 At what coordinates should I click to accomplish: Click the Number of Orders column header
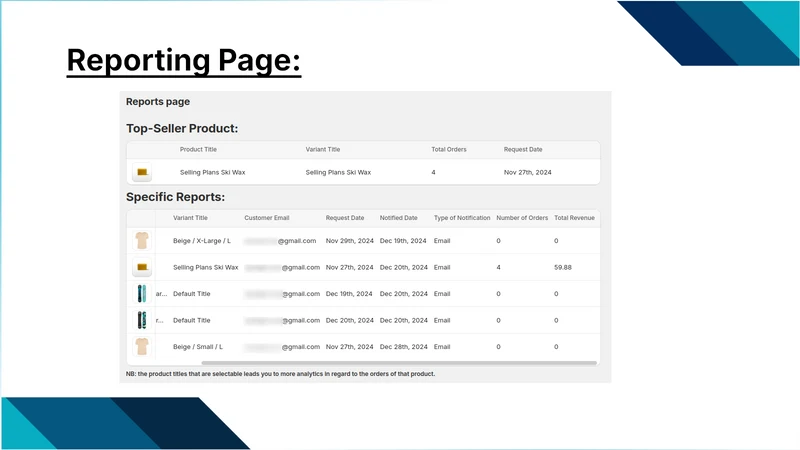pyautogui.click(x=522, y=218)
